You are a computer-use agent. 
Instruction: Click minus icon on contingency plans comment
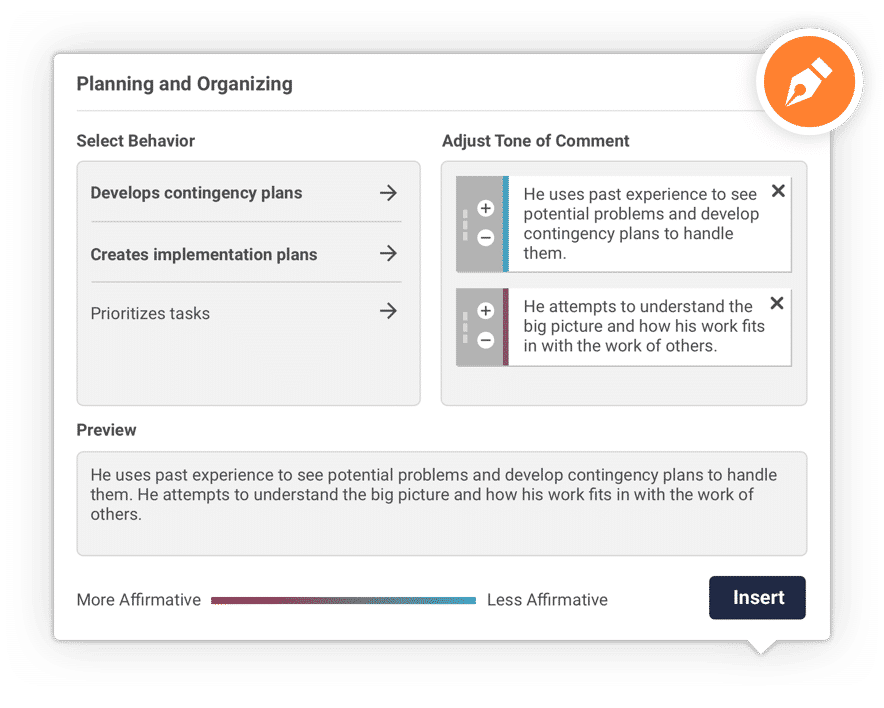(x=485, y=238)
